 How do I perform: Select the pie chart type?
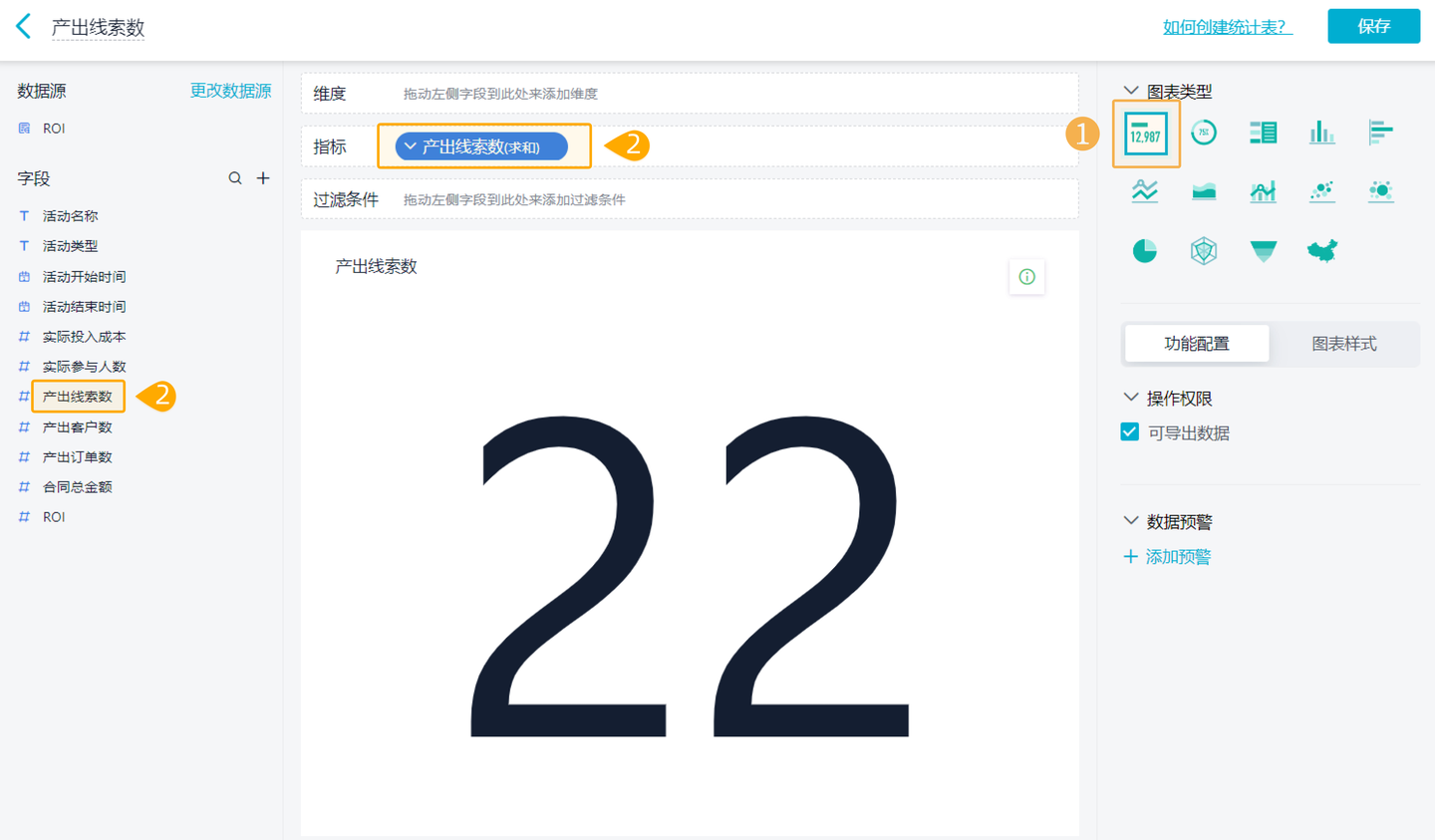1144,250
